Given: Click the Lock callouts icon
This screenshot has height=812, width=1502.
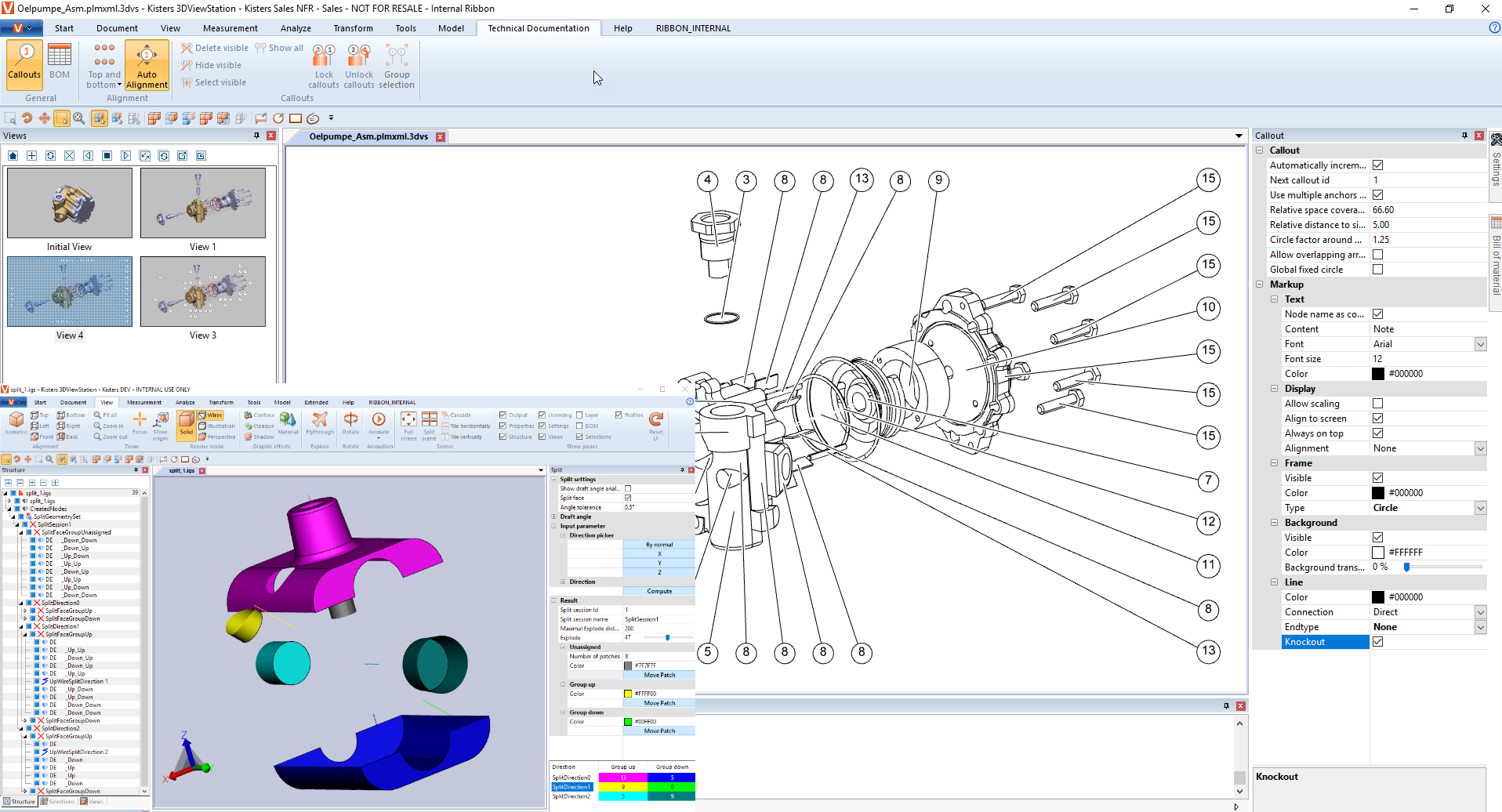Looking at the screenshot, I should [x=323, y=66].
